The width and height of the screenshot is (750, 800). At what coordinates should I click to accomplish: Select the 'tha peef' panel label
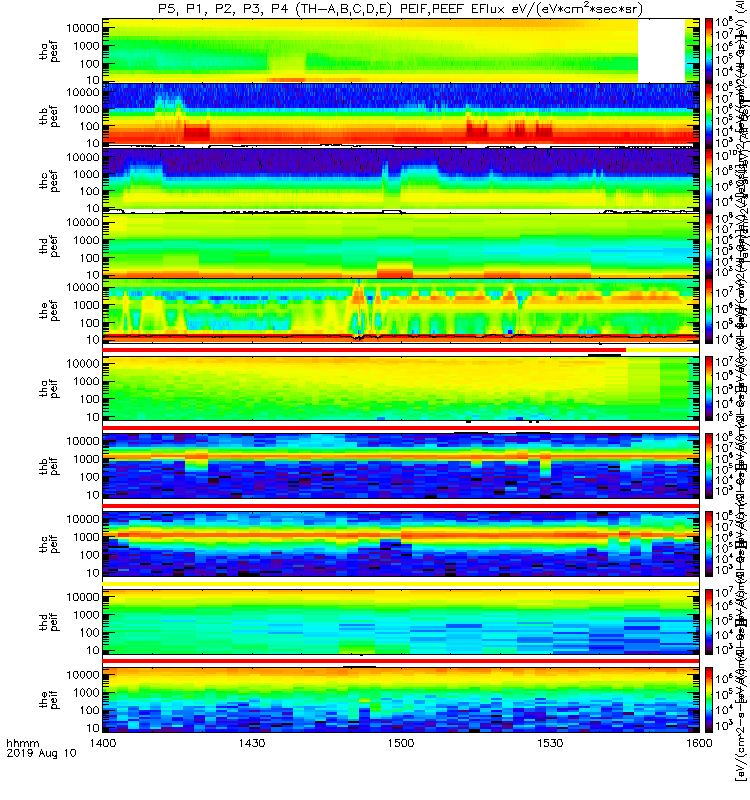49,51
